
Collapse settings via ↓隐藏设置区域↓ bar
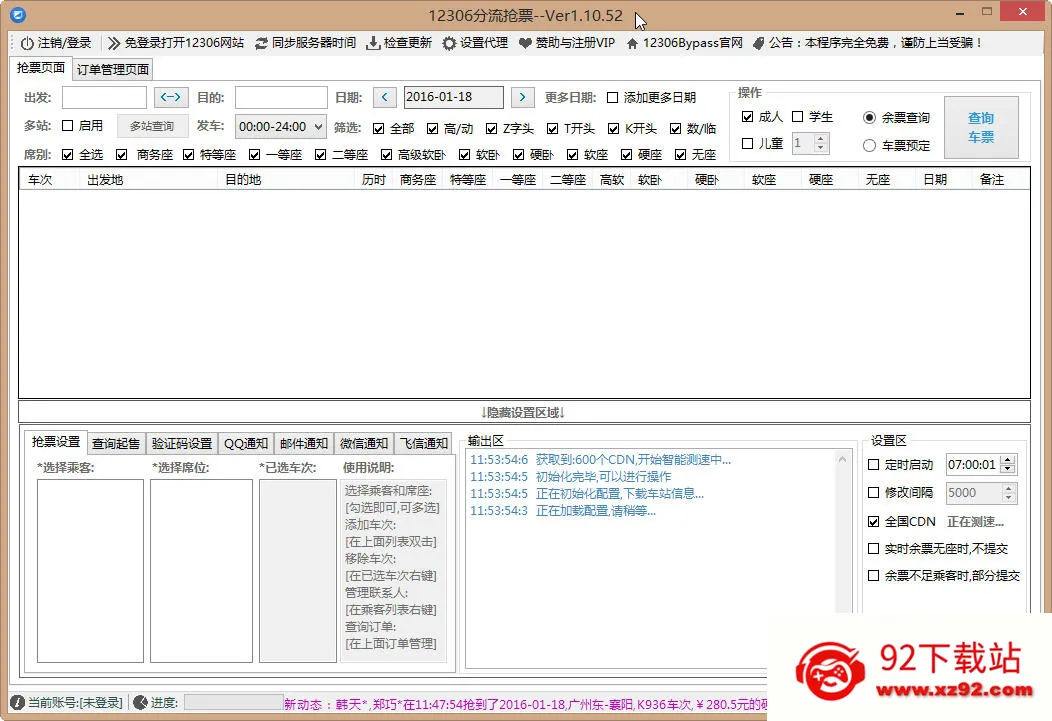tap(524, 412)
